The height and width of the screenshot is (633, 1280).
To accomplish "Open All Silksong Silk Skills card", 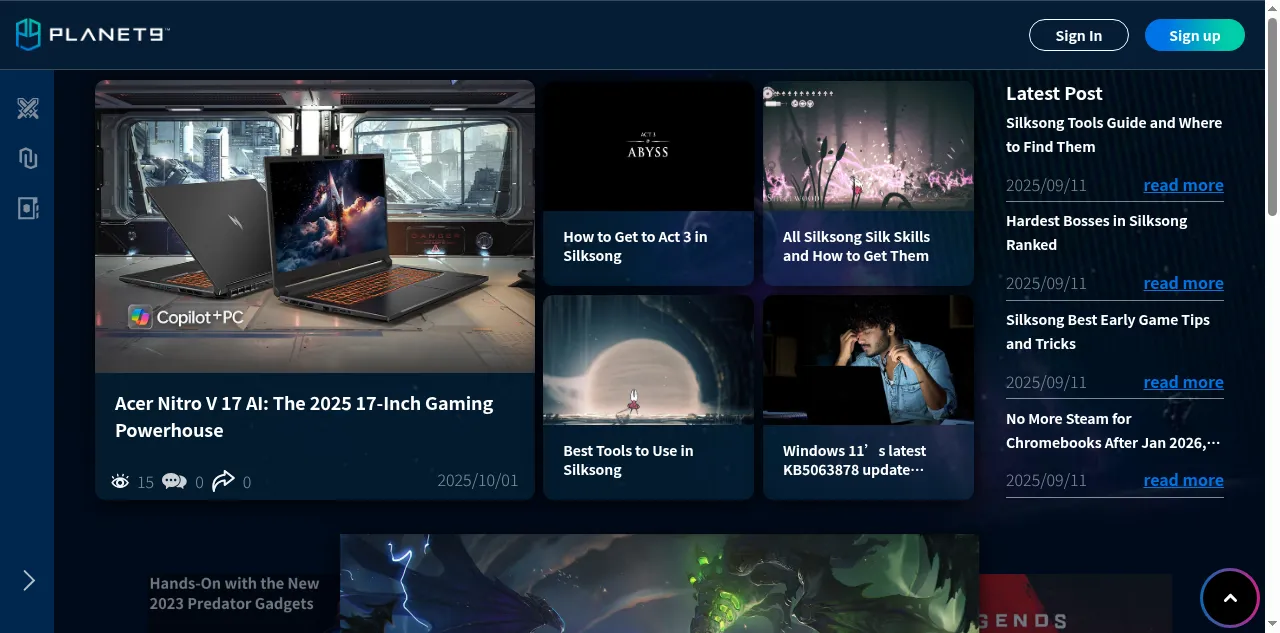I will [868, 183].
